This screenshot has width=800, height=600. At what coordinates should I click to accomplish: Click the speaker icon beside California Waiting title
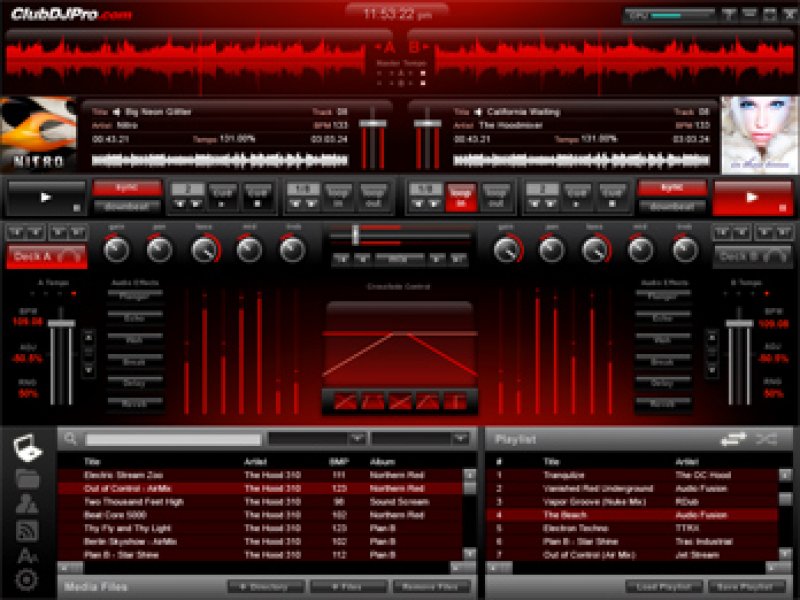click(478, 112)
